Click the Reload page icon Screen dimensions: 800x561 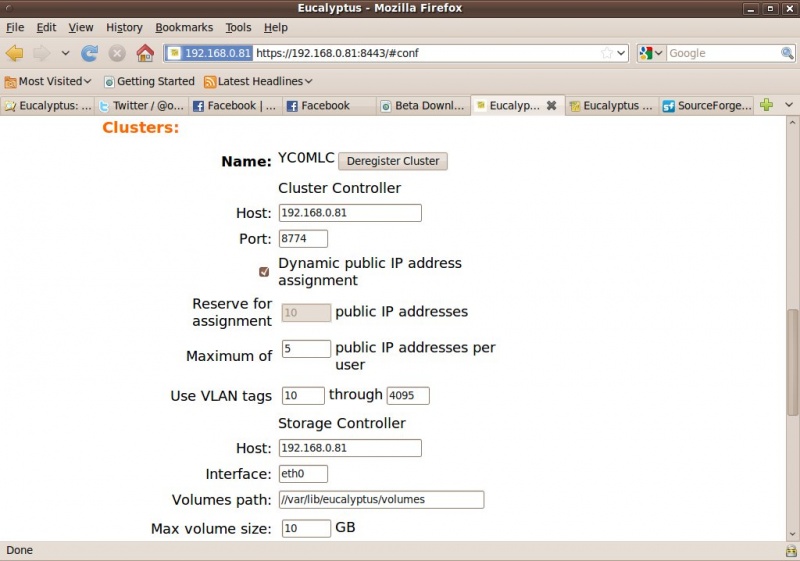coord(90,53)
